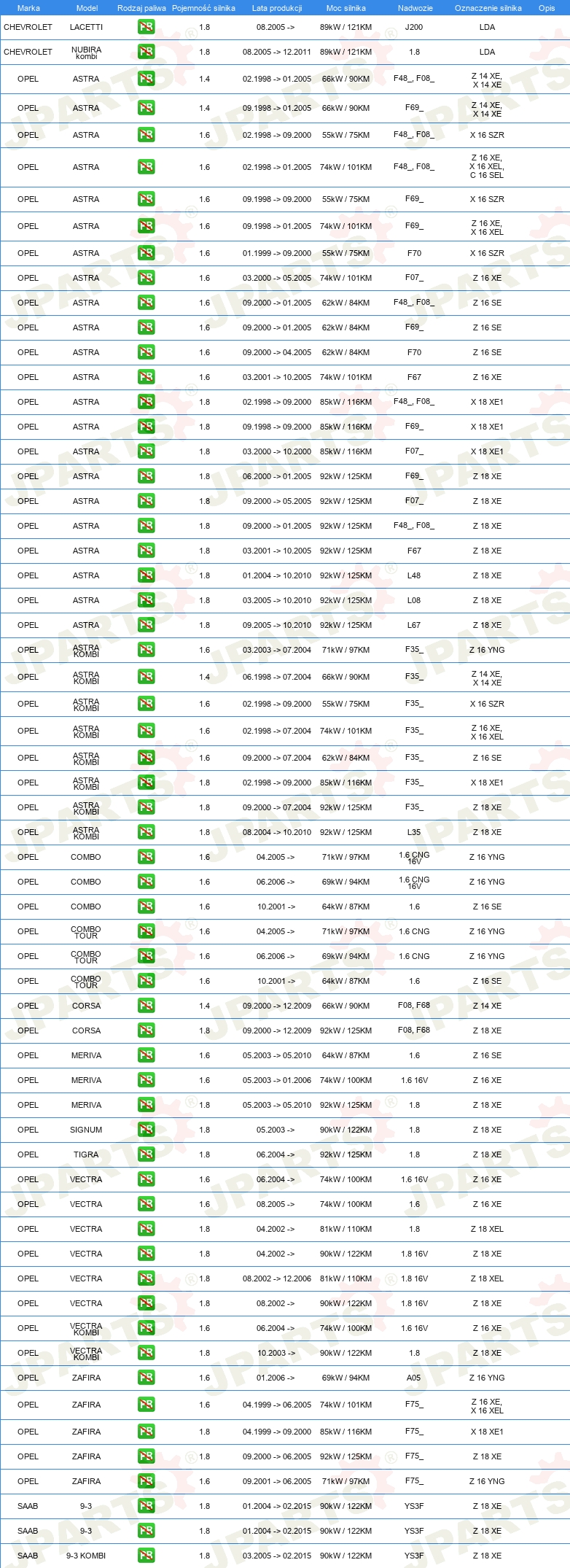Select the fuel icon for Astra body L08

pyautogui.click(x=146, y=600)
